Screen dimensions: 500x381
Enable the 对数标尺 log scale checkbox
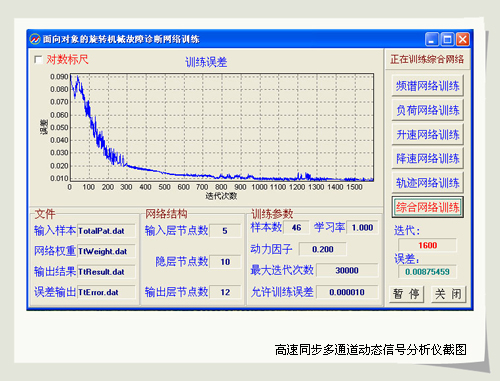click(x=38, y=60)
